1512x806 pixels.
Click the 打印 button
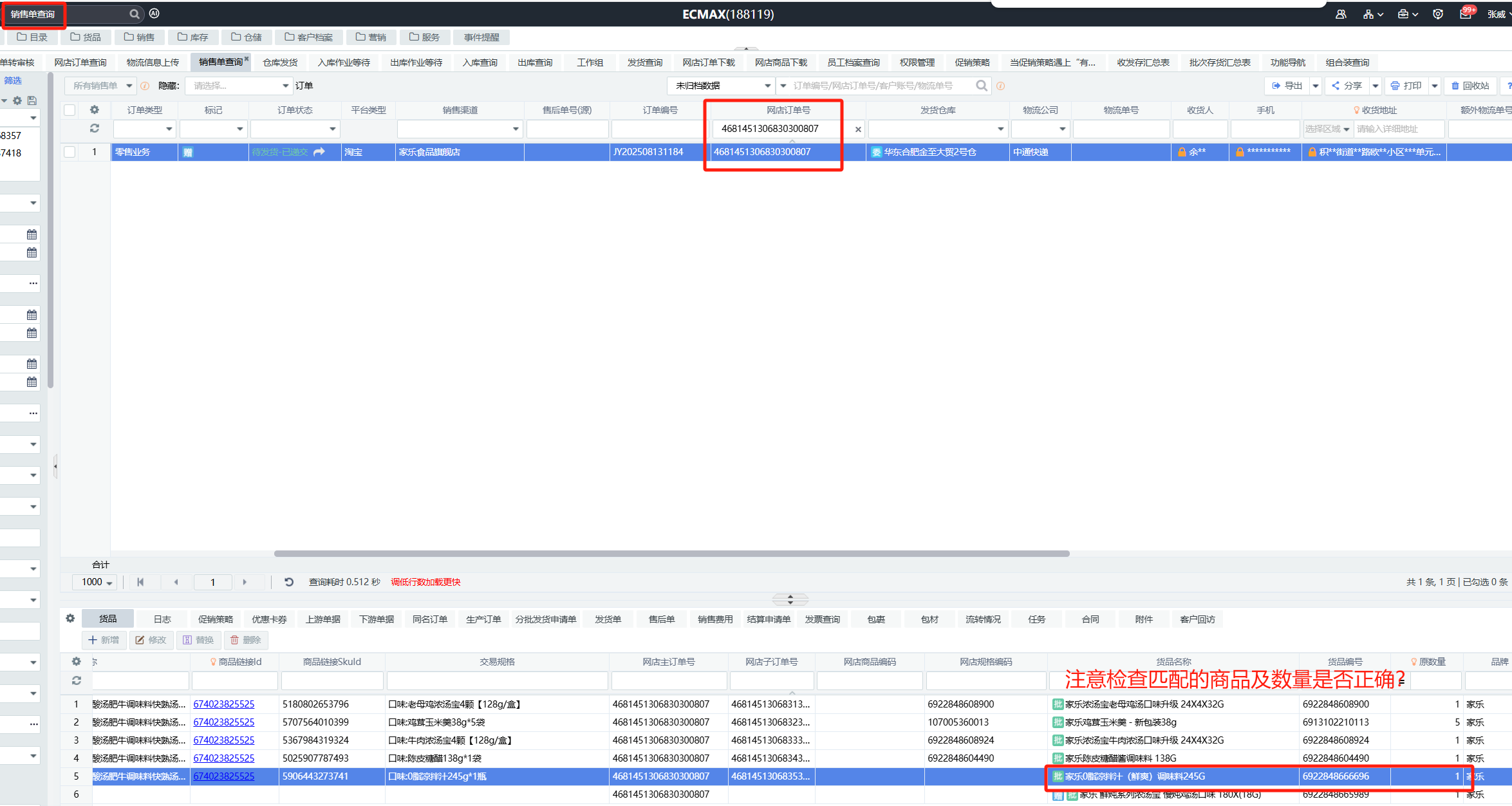click(1405, 86)
